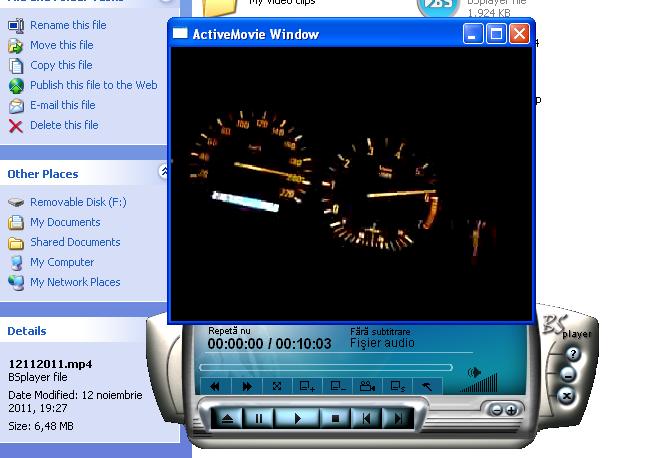This screenshot has width=656, height=458.
Task: Click 'Rename this file' link
Action: point(68,25)
